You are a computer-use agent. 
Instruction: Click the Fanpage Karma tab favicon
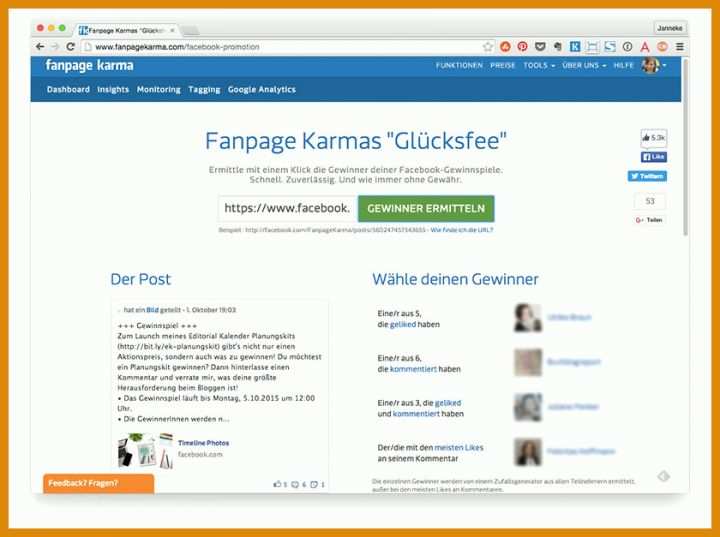coord(83,30)
